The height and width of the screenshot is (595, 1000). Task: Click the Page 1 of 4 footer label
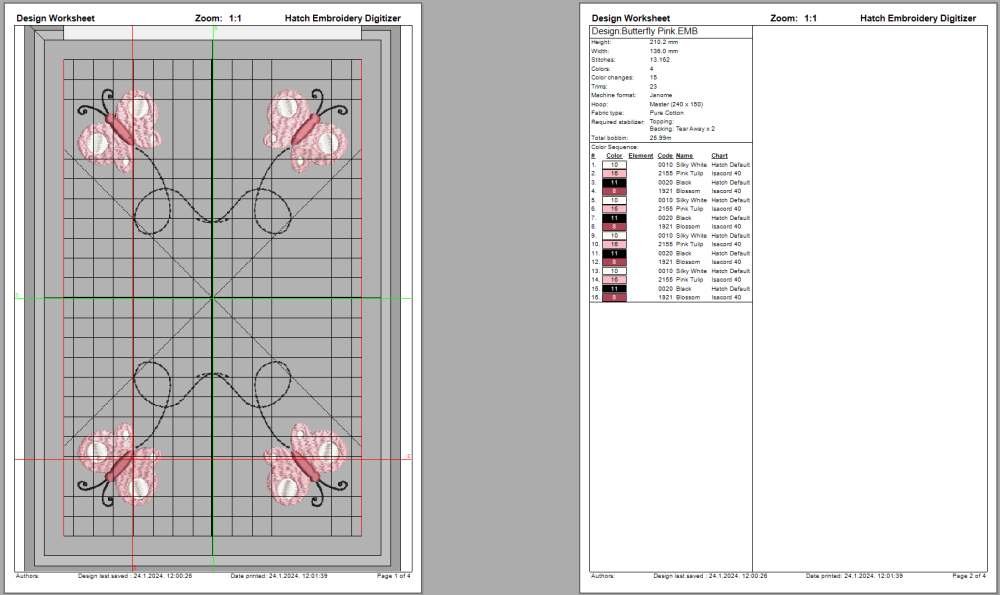point(393,576)
